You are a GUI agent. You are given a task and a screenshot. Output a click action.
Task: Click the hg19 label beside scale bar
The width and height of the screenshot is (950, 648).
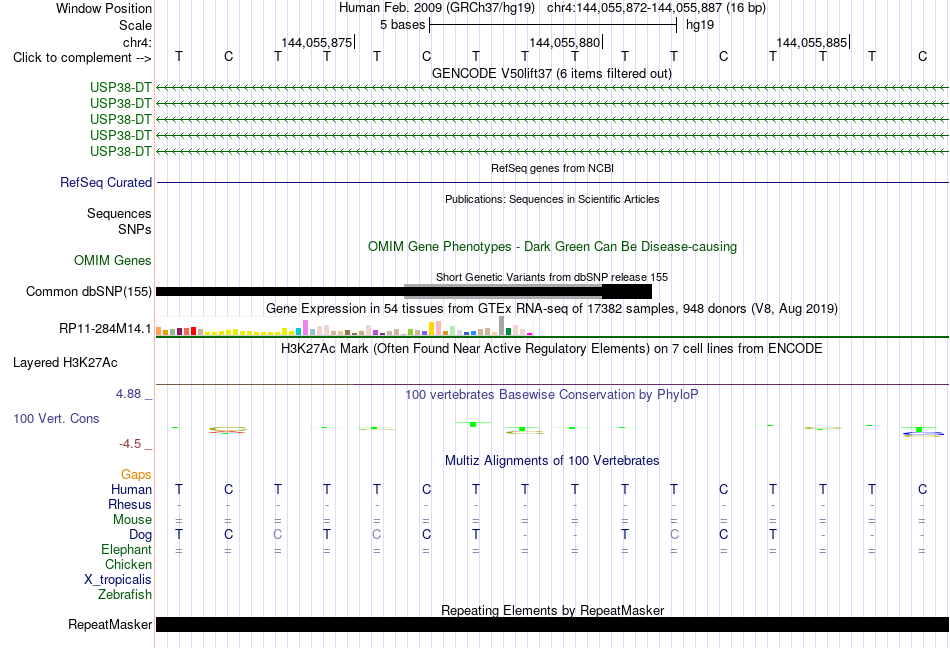[700, 25]
